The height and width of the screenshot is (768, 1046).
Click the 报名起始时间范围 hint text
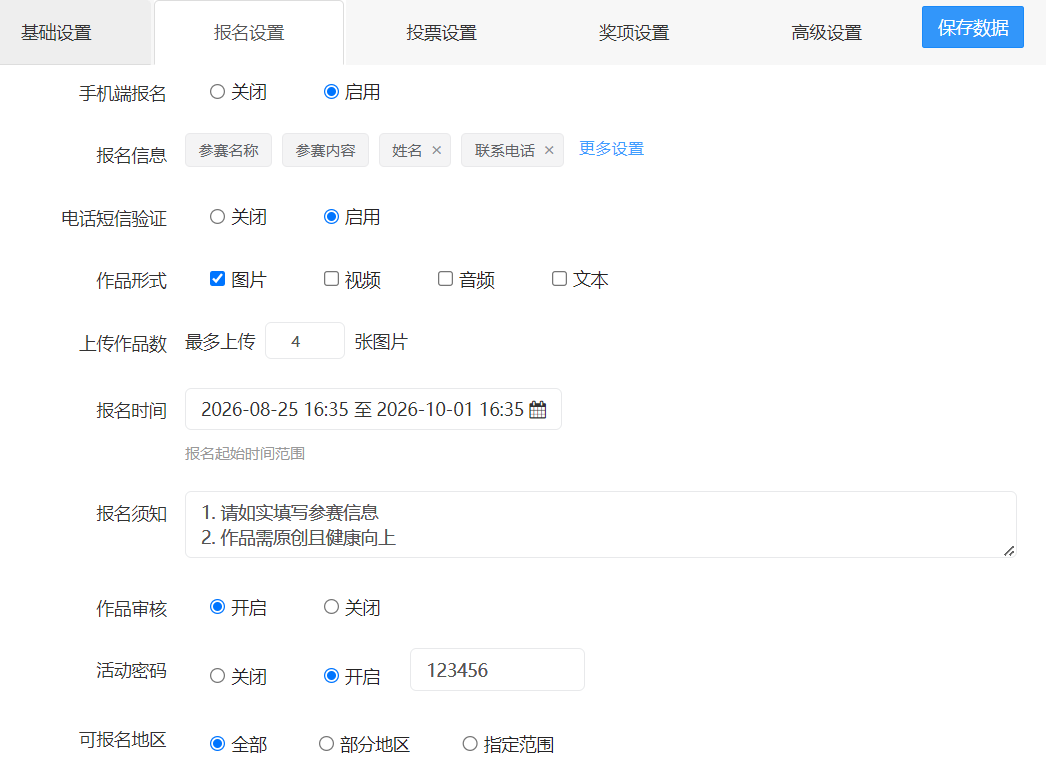coord(245,454)
